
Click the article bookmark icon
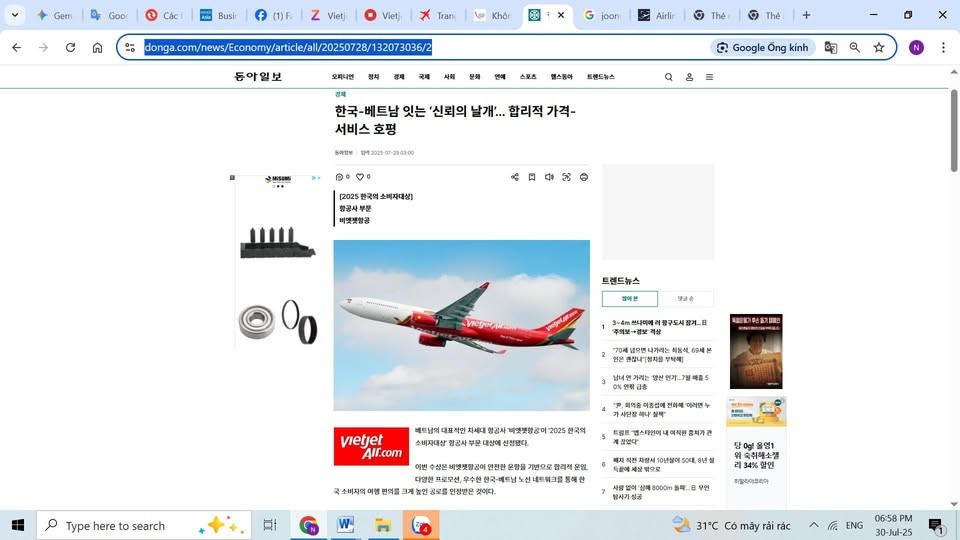pos(531,177)
